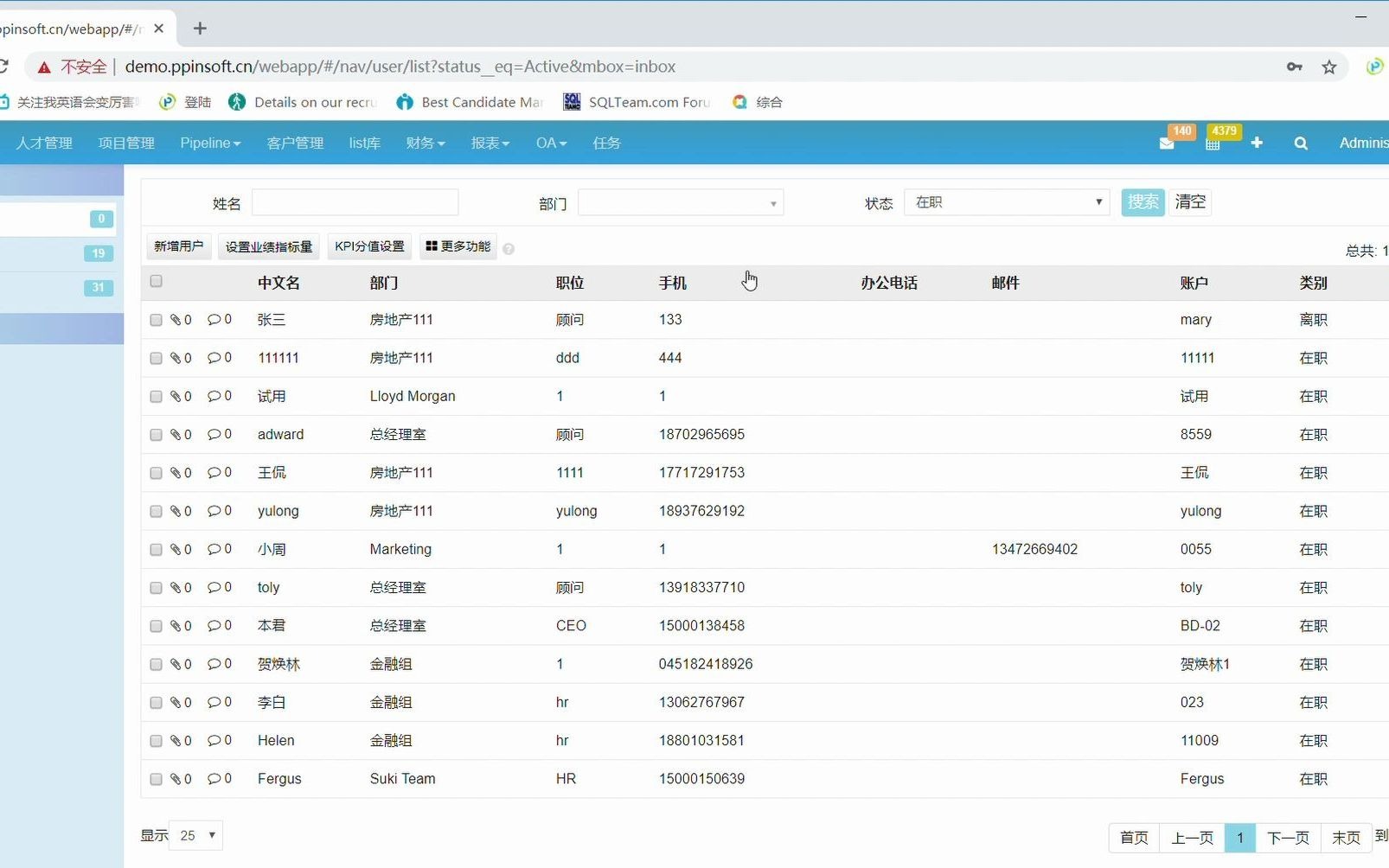Screen dimensions: 1389x868
Task: Go to 首页 first page
Action: click(1134, 838)
